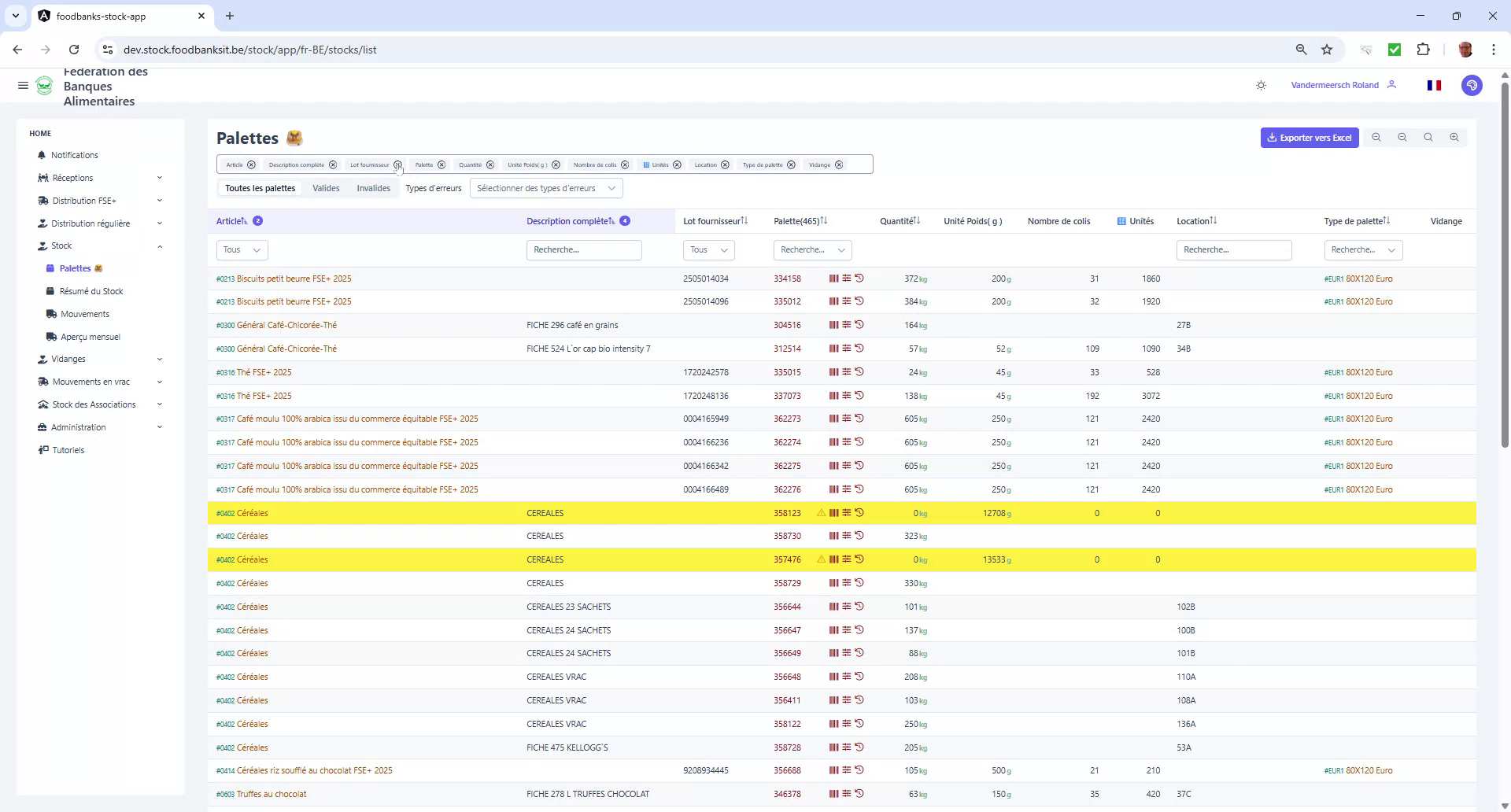This screenshot has height=812, width=1511.
Task: Open the hamburger menu in the top left
Action: click(x=23, y=86)
